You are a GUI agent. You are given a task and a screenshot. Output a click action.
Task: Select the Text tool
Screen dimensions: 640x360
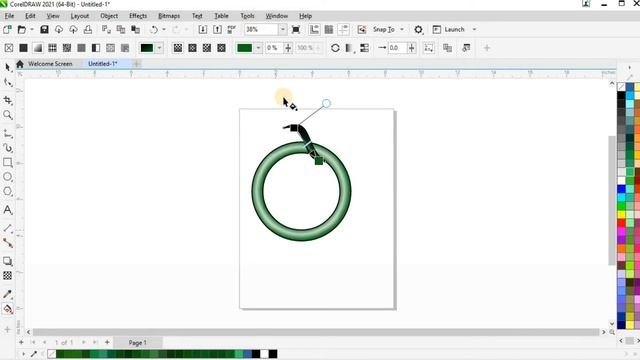click(x=8, y=210)
